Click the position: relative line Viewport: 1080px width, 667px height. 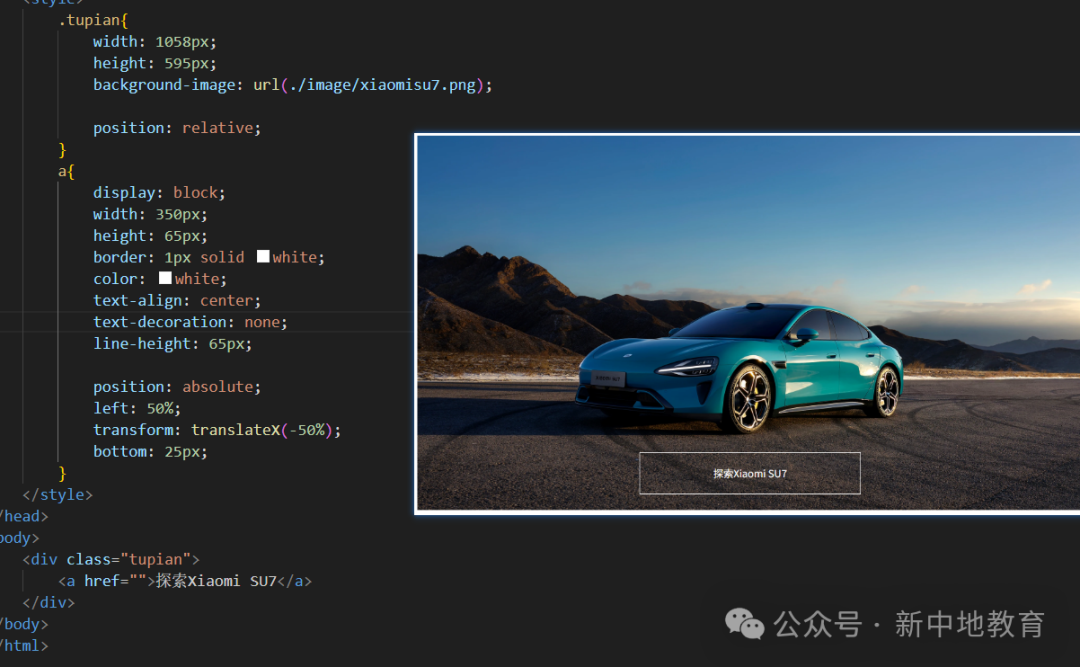coord(177,127)
